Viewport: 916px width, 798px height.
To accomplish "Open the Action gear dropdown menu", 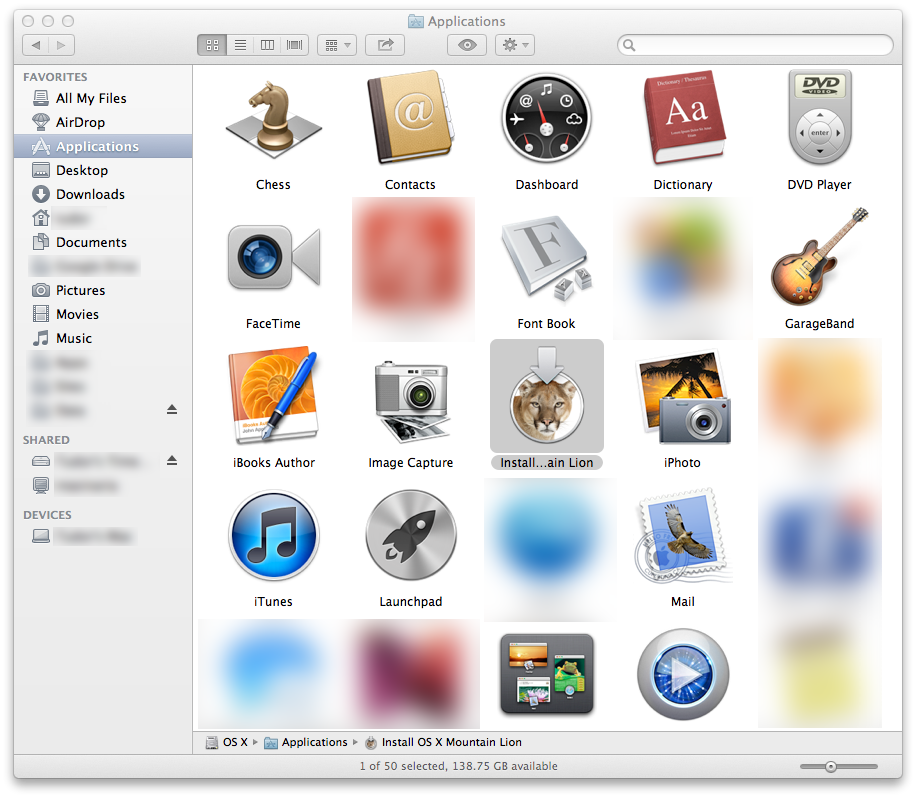I will tap(515, 45).
